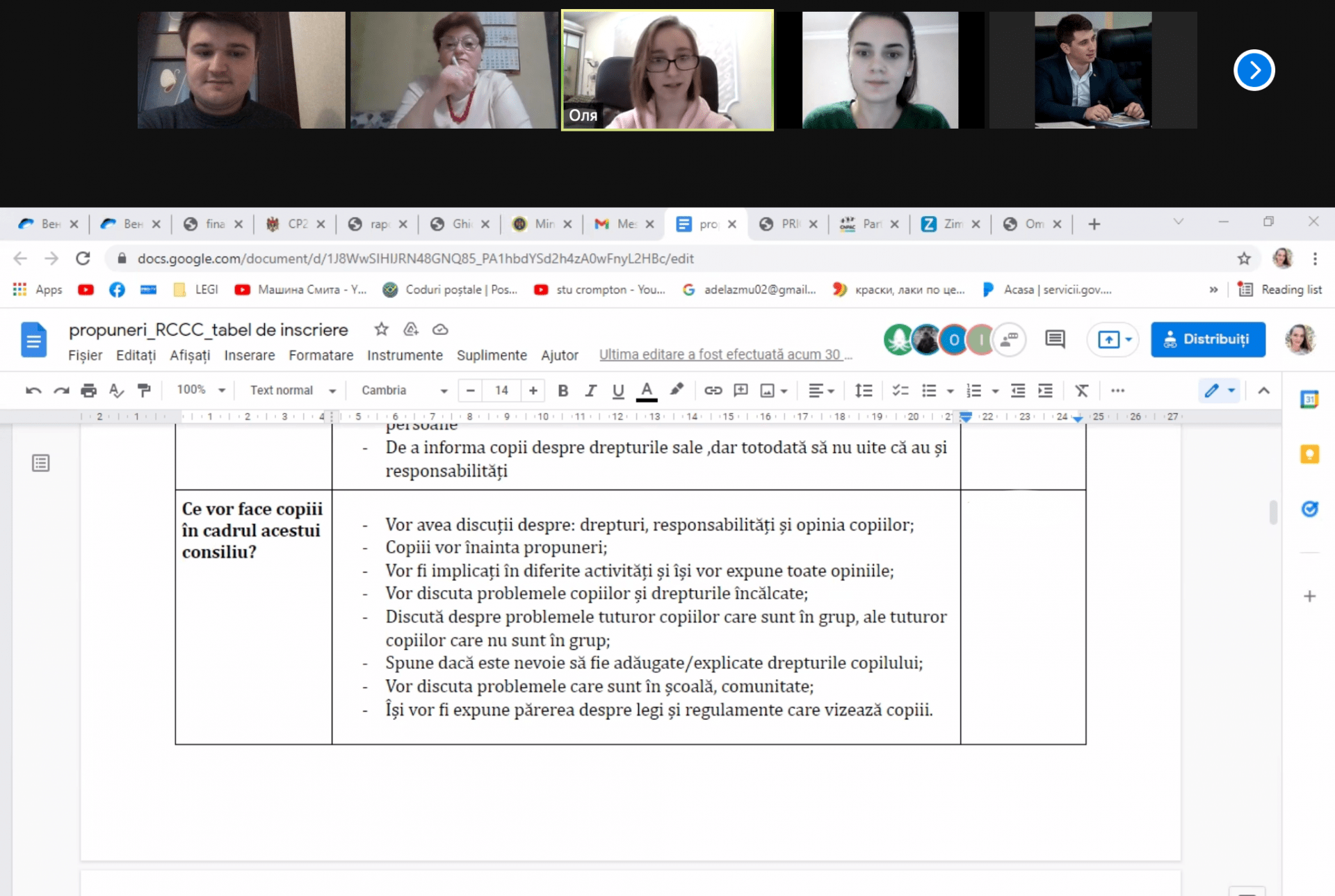This screenshot has height=896, width=1335.
Task: Open Google Keep side panel icon
Action: [x=1309, y=455]
